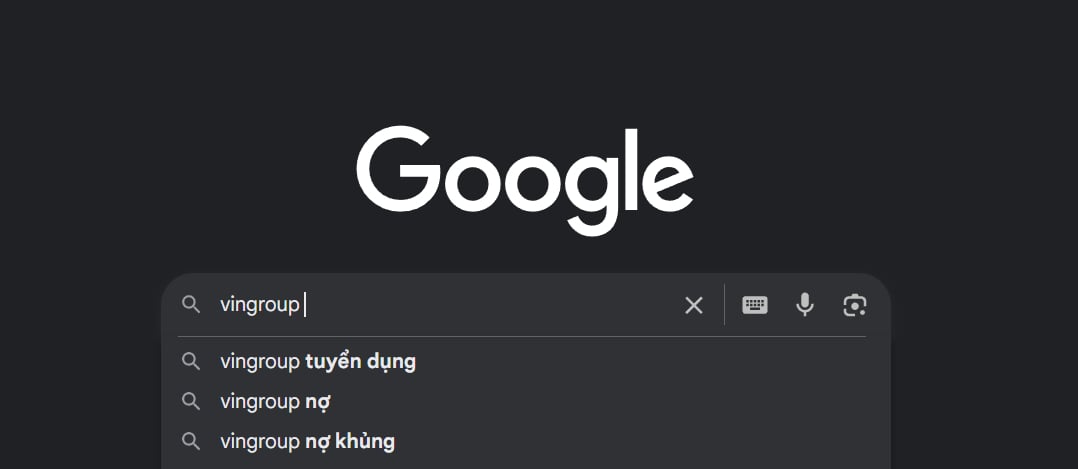This screenshot has width=1078, height=469.
Task: Click the capital 'G' of the Google logo
Action: coord(398,168)
